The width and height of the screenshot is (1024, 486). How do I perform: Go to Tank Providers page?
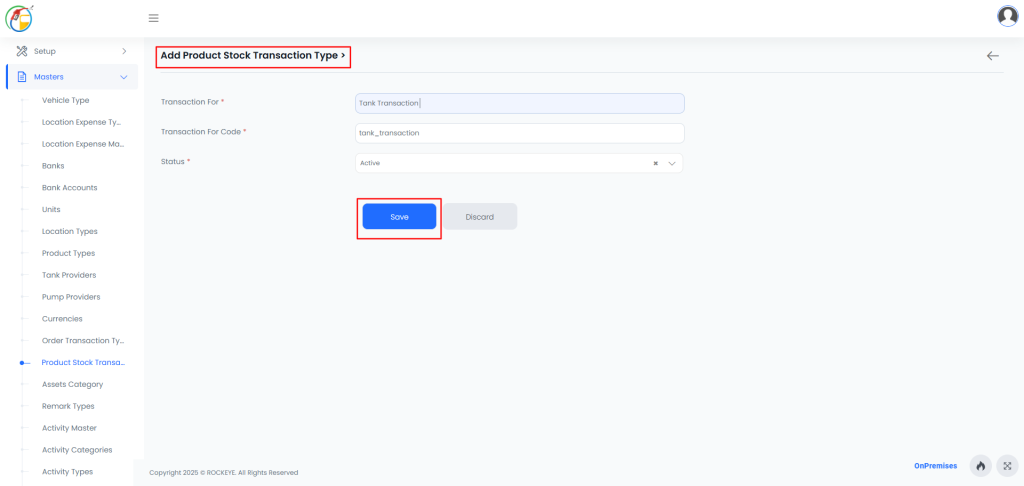(69, 275)
